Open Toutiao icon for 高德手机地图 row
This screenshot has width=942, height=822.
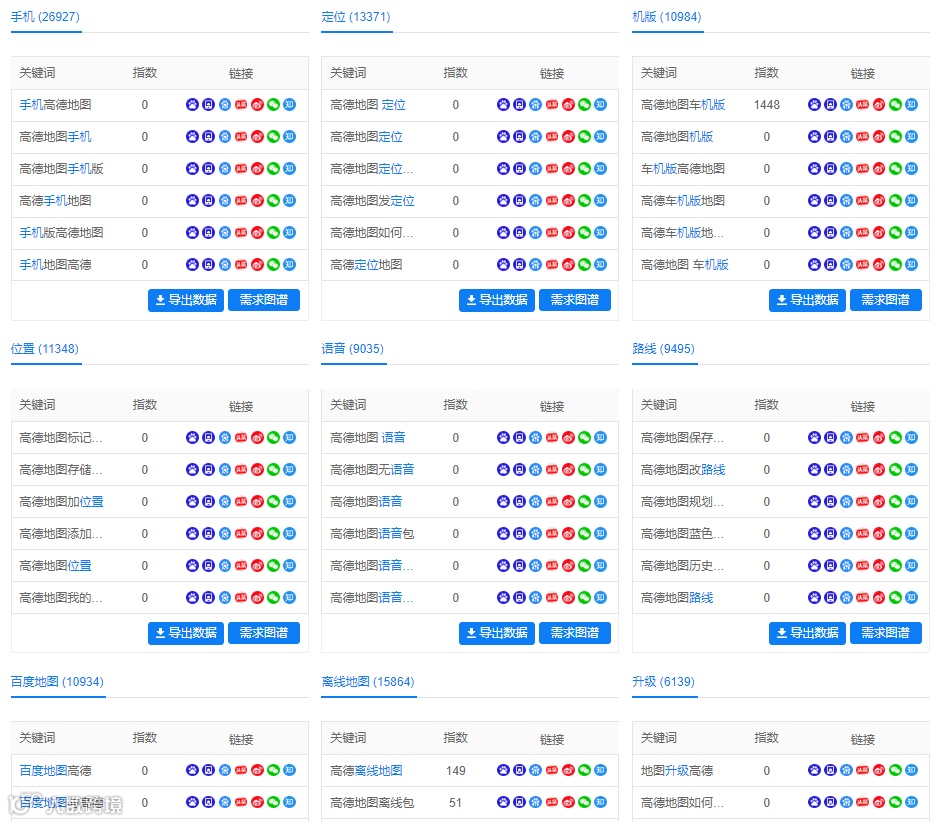[x=241, y=201]
